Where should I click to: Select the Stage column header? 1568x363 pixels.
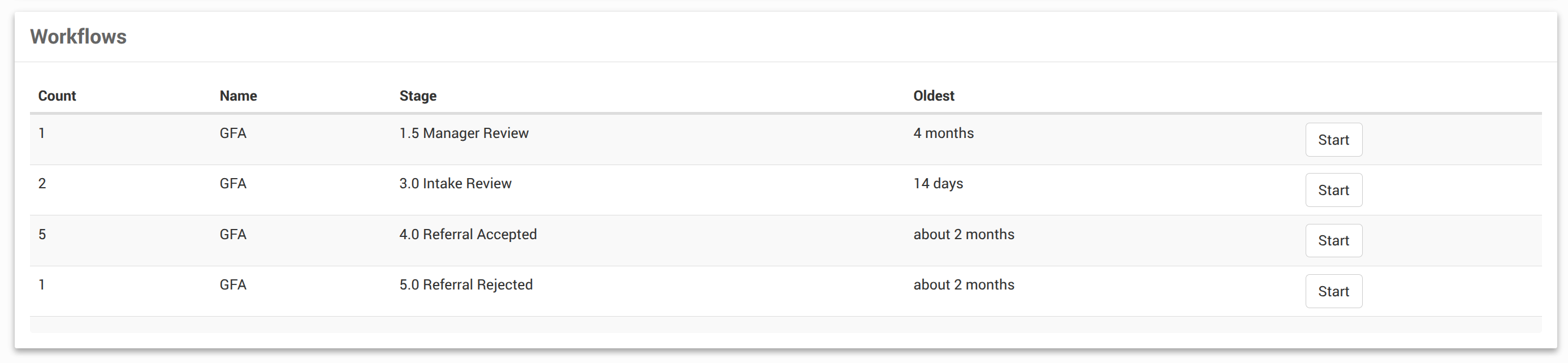point(417,96)
